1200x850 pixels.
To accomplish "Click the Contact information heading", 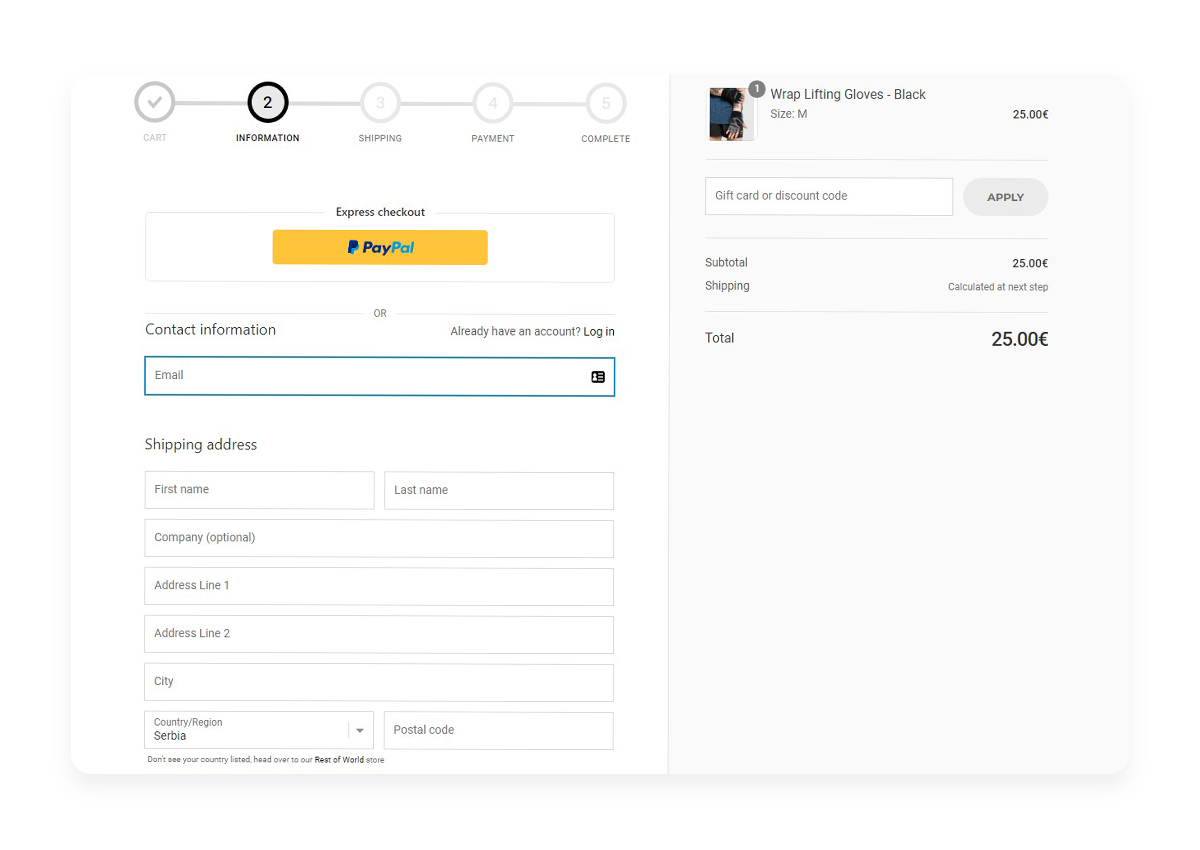I will [210, 330].
